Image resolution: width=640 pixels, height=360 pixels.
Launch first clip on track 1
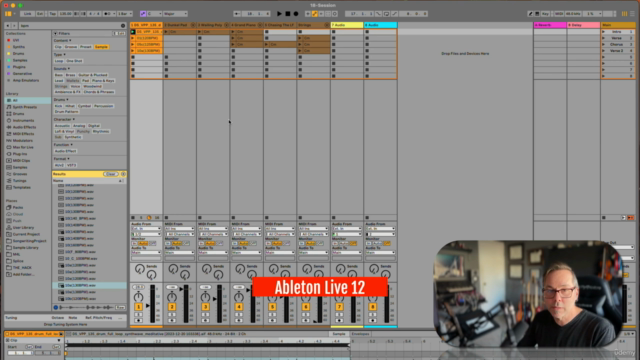pos(133,32)
